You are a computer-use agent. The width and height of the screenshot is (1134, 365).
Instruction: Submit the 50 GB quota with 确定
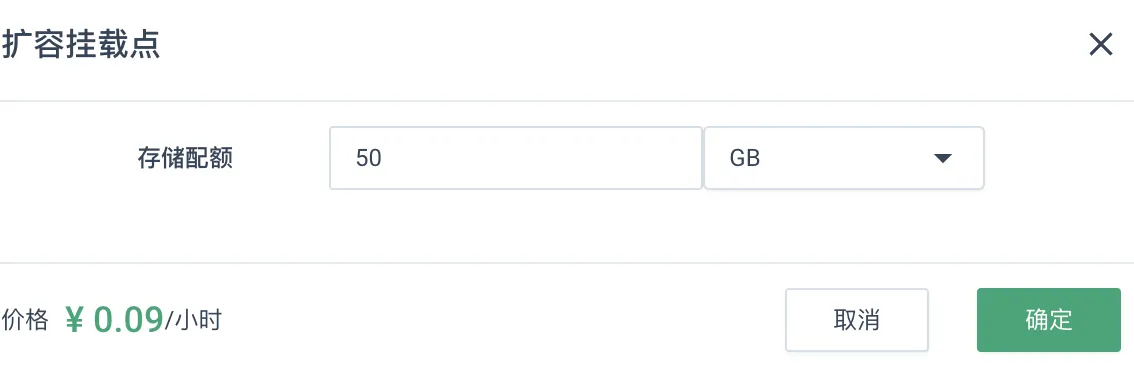pos(1049,320)
